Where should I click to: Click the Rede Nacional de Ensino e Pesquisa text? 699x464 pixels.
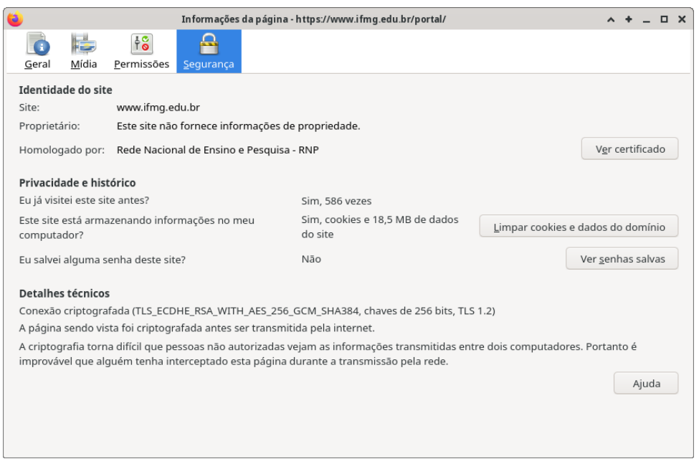[x=217, y=150]
